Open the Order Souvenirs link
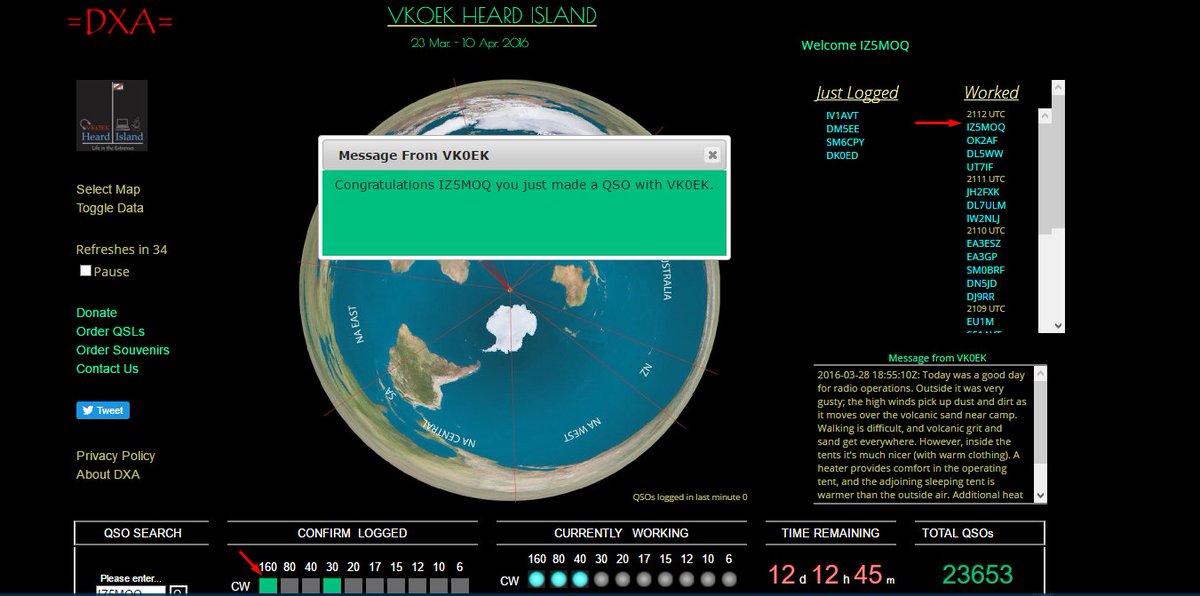Viewport: 1200px width, 596px height. point(123,350)
